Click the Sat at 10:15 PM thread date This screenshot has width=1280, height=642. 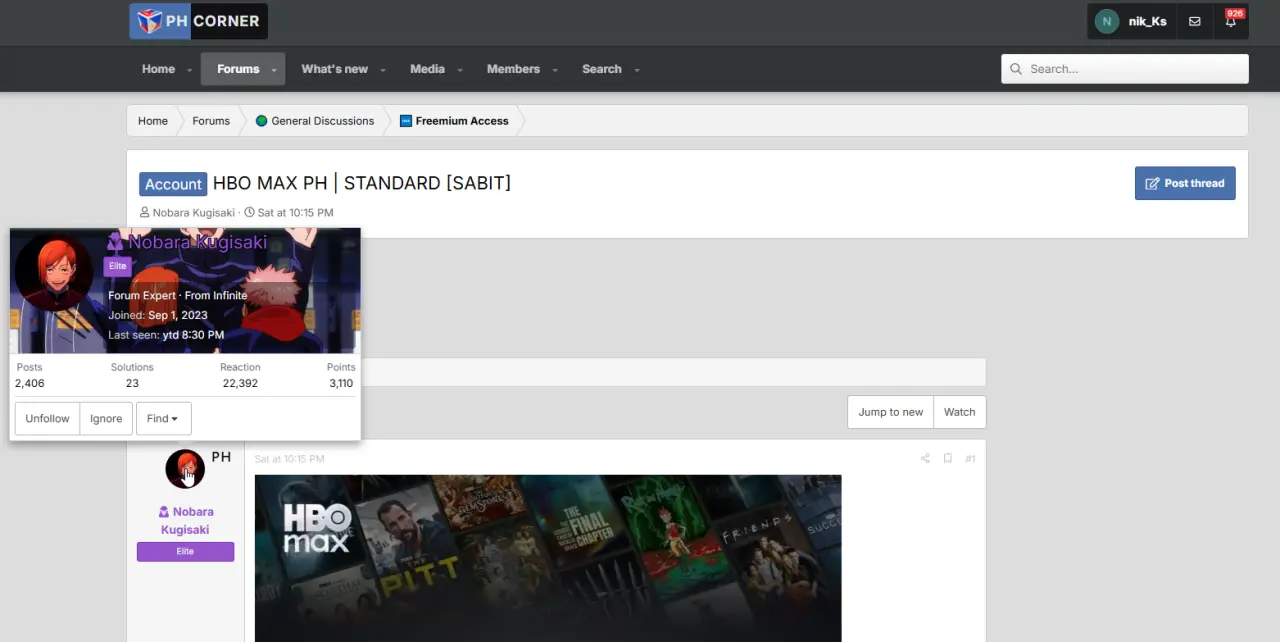295,213
